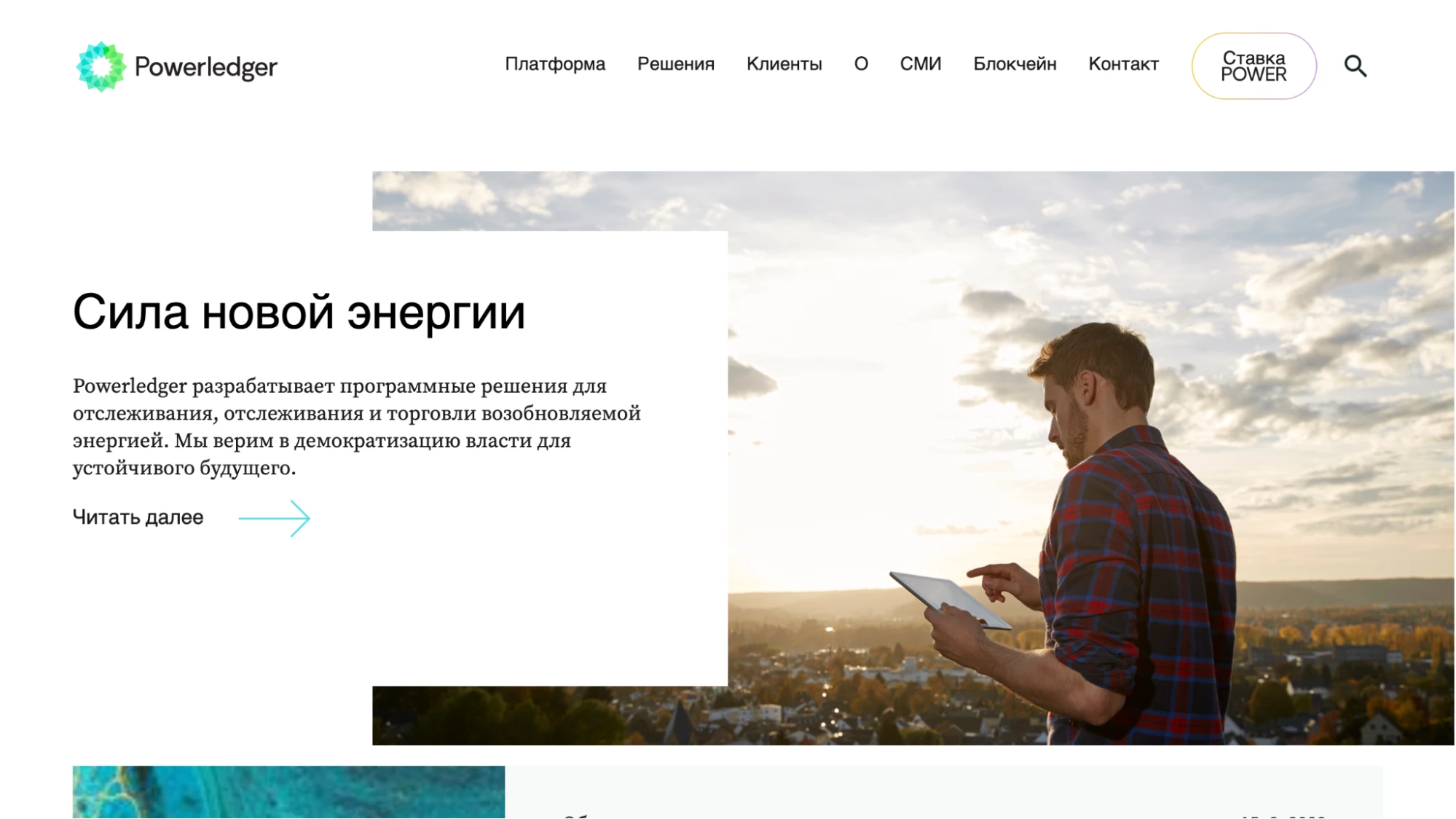Click the Powerledger green star logo icon
The width and height of the screenshot is (1456, 819).
(101, 66)
